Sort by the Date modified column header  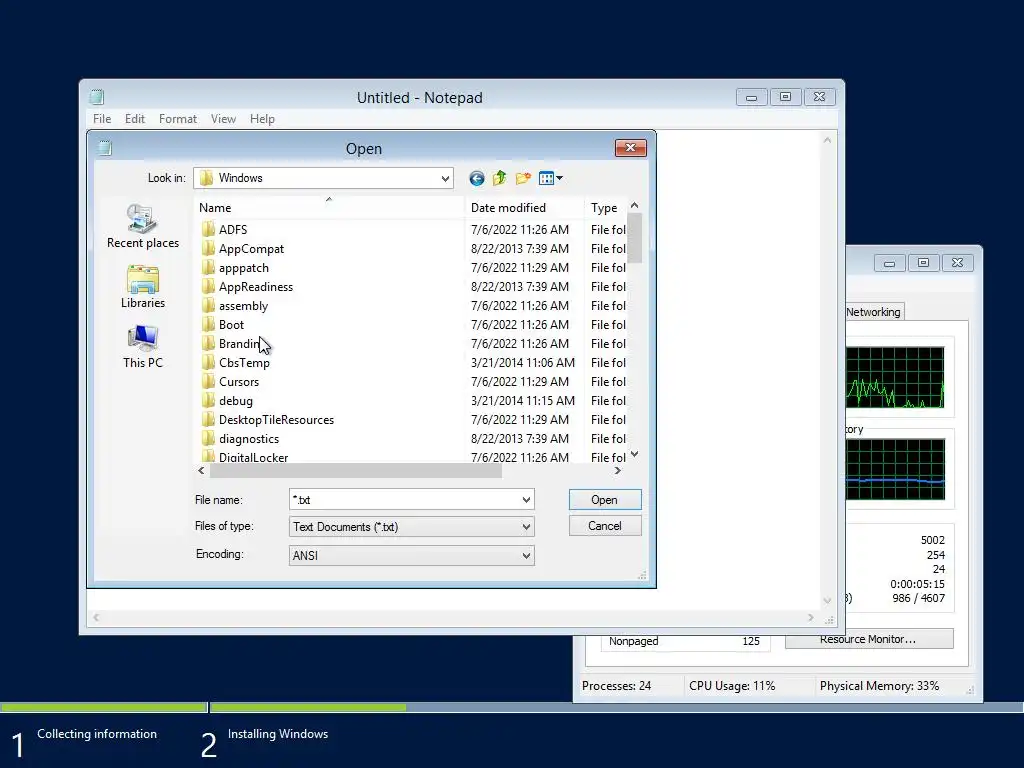point(525,208)
